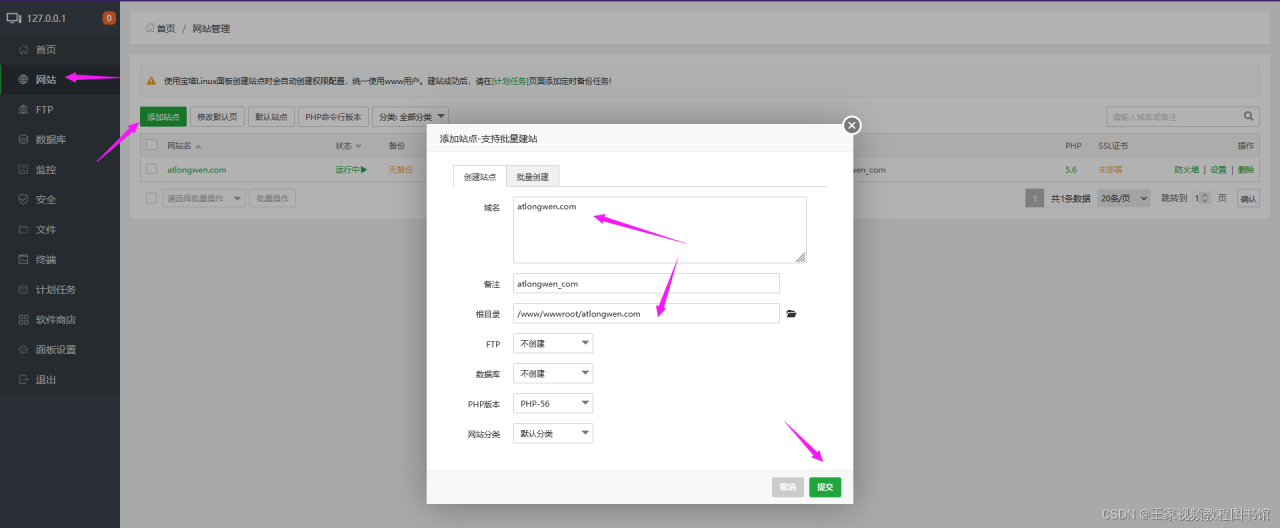This screenshot has height=528, width=1280.
Task: Open the 首页 home icon in sidebar
Action: (23, 49)
